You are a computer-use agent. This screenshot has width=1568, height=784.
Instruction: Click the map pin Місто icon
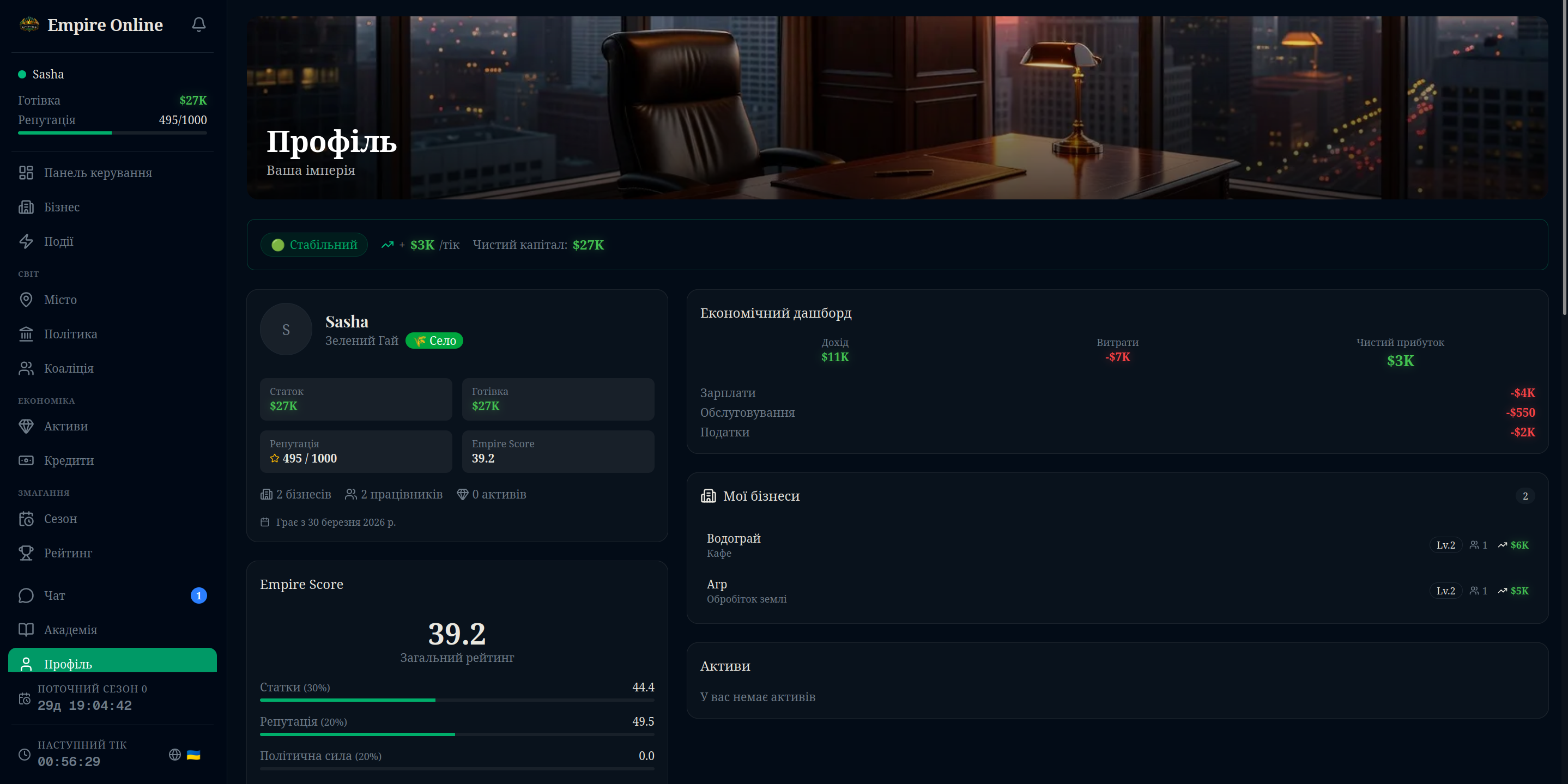[x=26, y=300]
